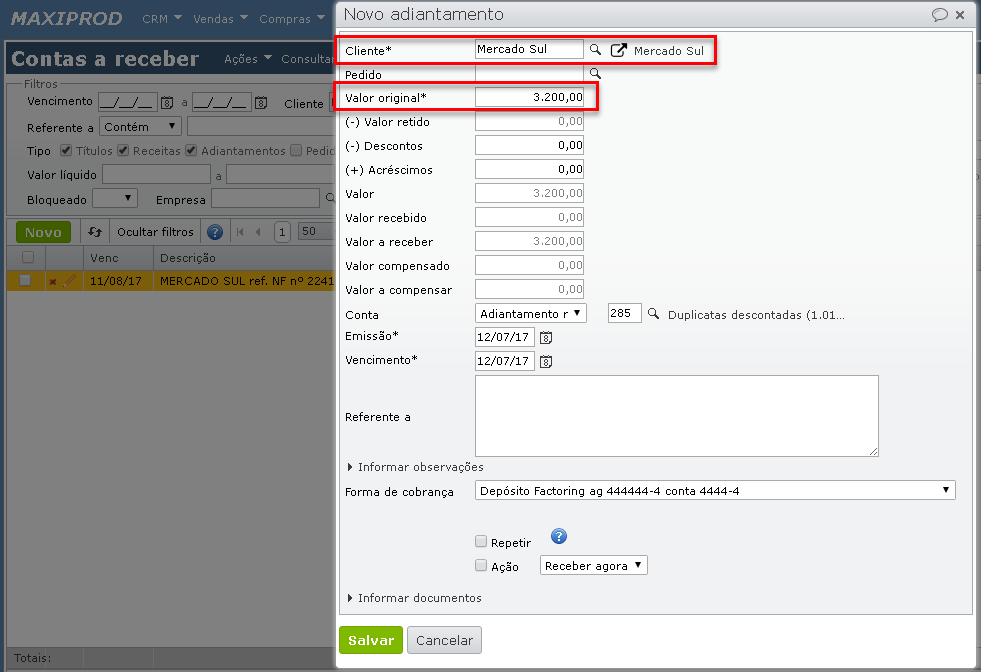Viewport: 981px width, 672px height.
Task: Open the Referente a Contém dropdown
Action: (140, 126)
